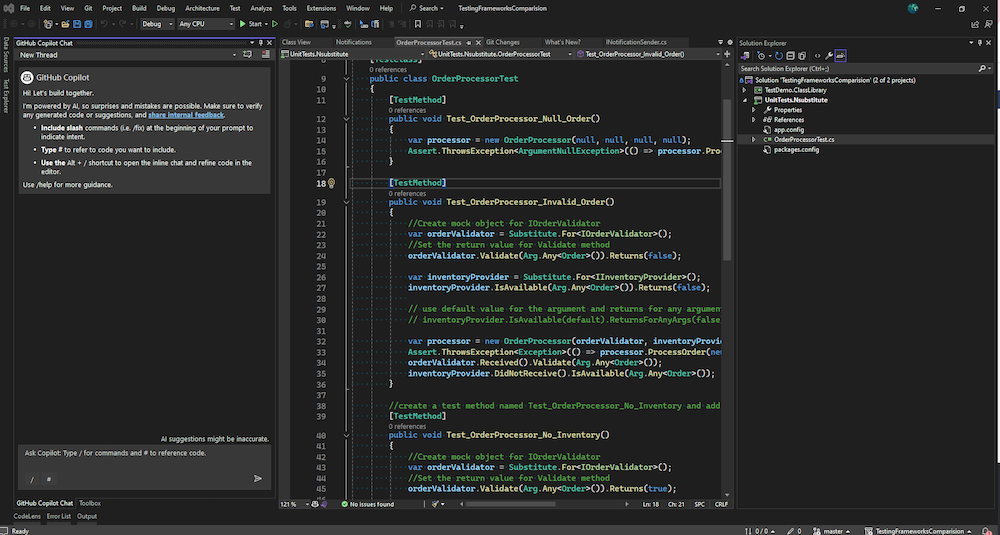1000x535 pixels.
Task: Collapse the UnitTests.Nsubstitute project node
Action: 744,100
